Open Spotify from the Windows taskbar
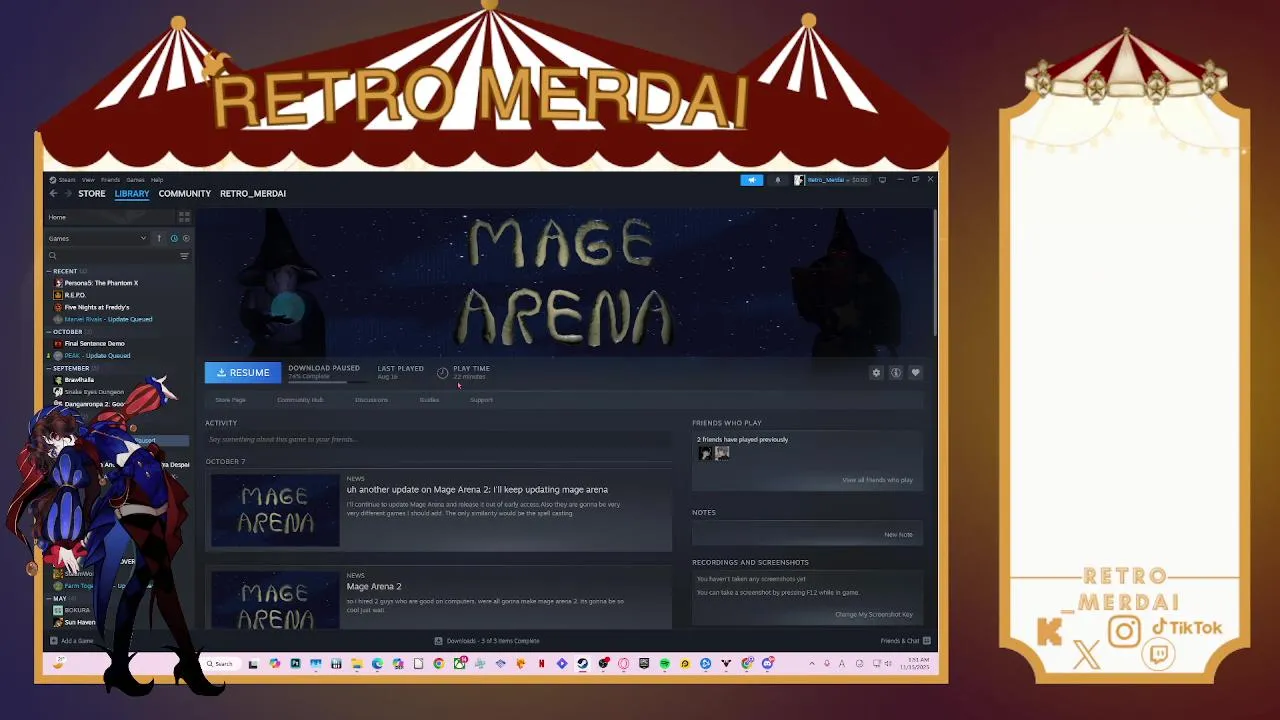The image size is (1280, 720). click(664, 664)
